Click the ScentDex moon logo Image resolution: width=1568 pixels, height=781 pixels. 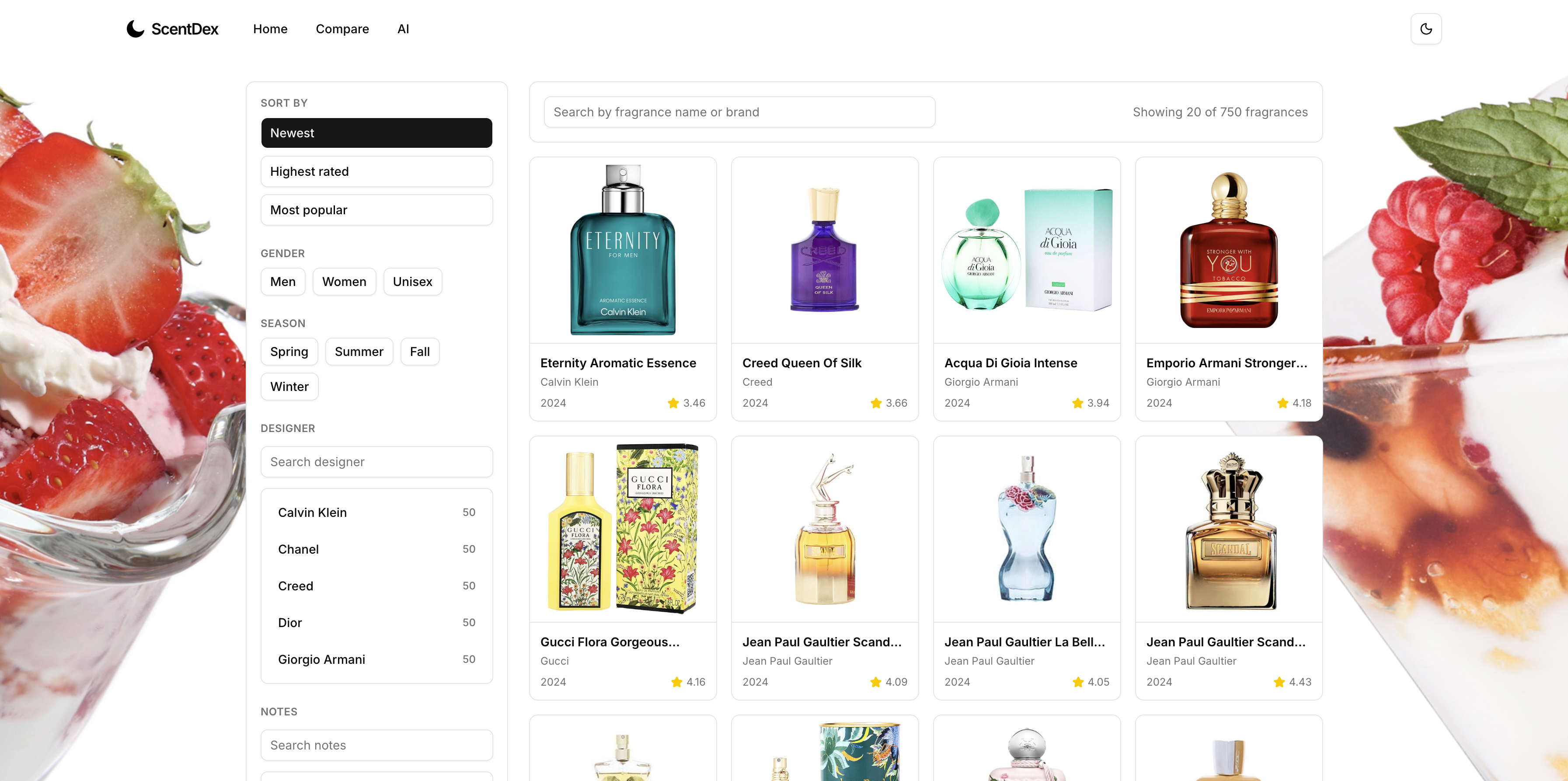135,28
